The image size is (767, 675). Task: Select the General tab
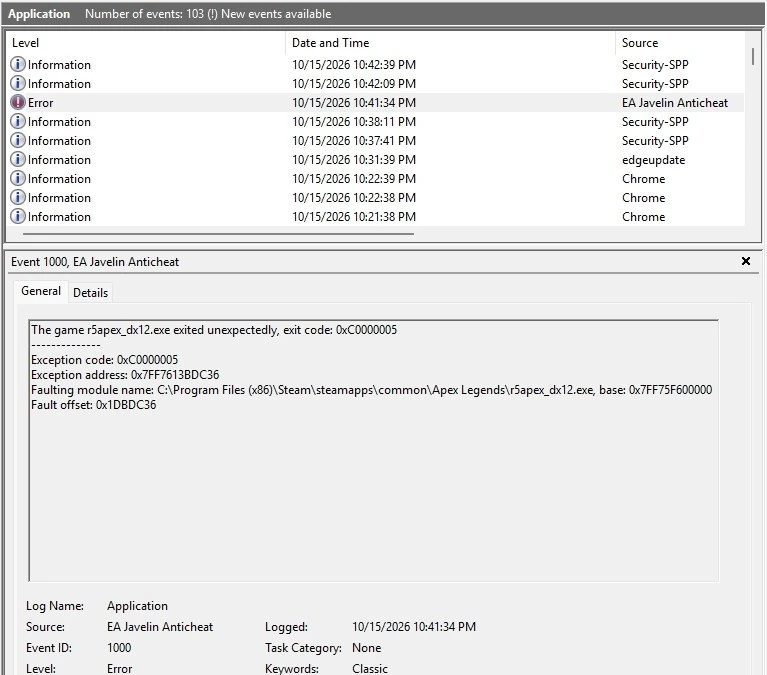pyautogui.click(x=41, y=291)
